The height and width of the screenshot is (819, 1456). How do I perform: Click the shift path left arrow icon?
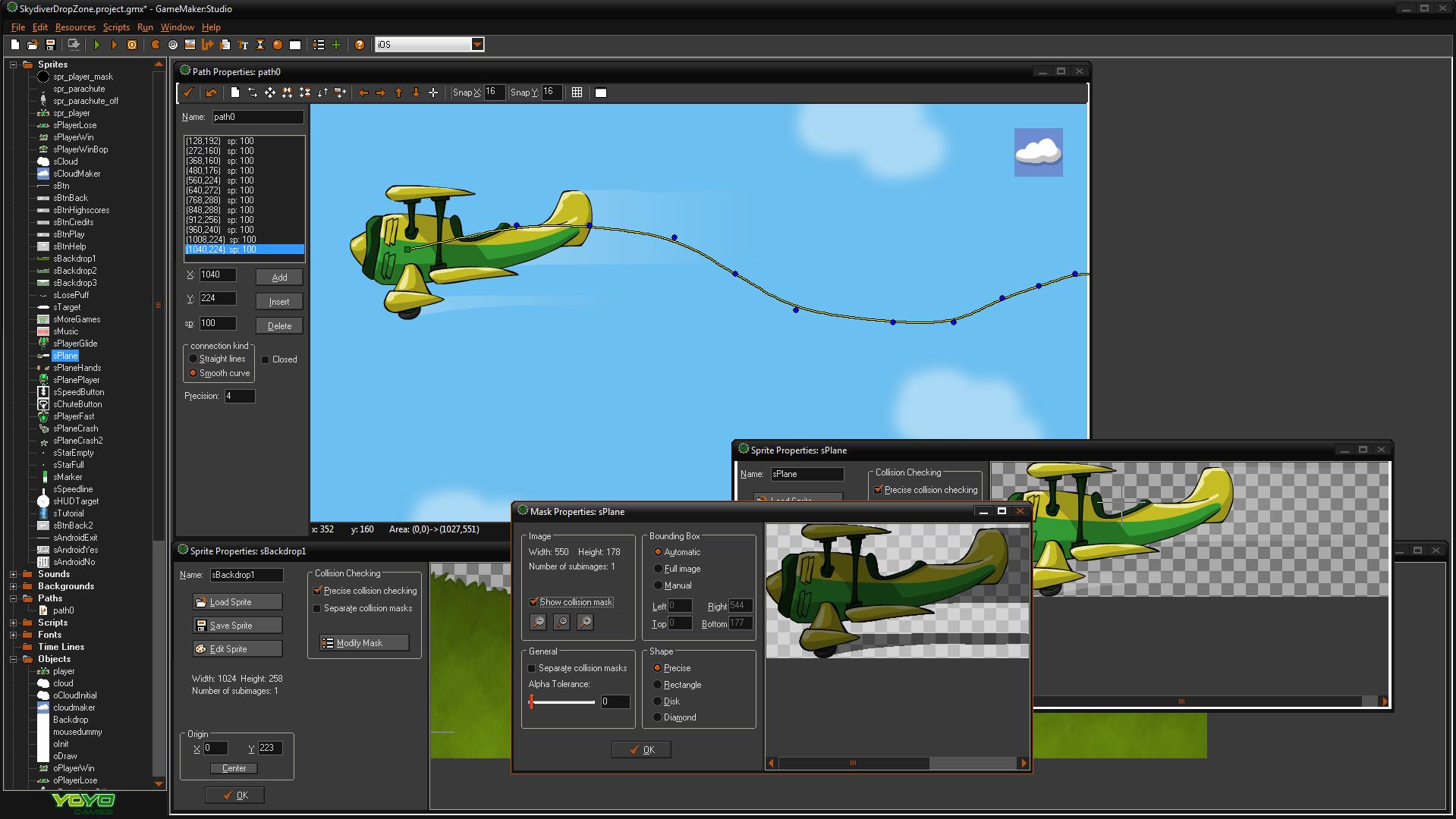coord(363,93)
